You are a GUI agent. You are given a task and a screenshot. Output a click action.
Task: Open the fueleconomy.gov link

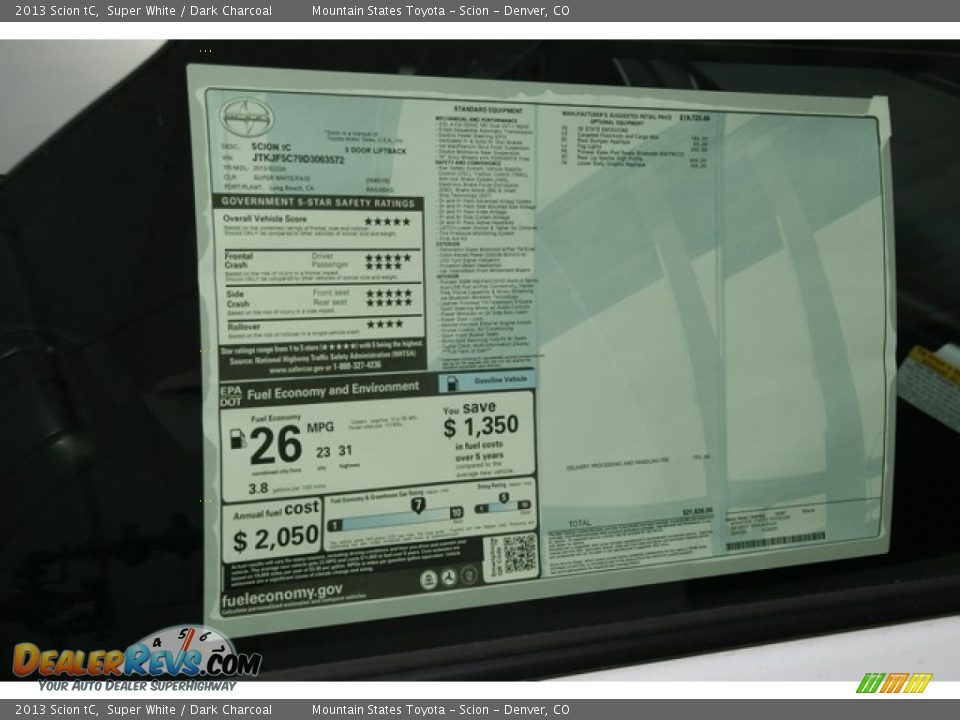[282, 595]
